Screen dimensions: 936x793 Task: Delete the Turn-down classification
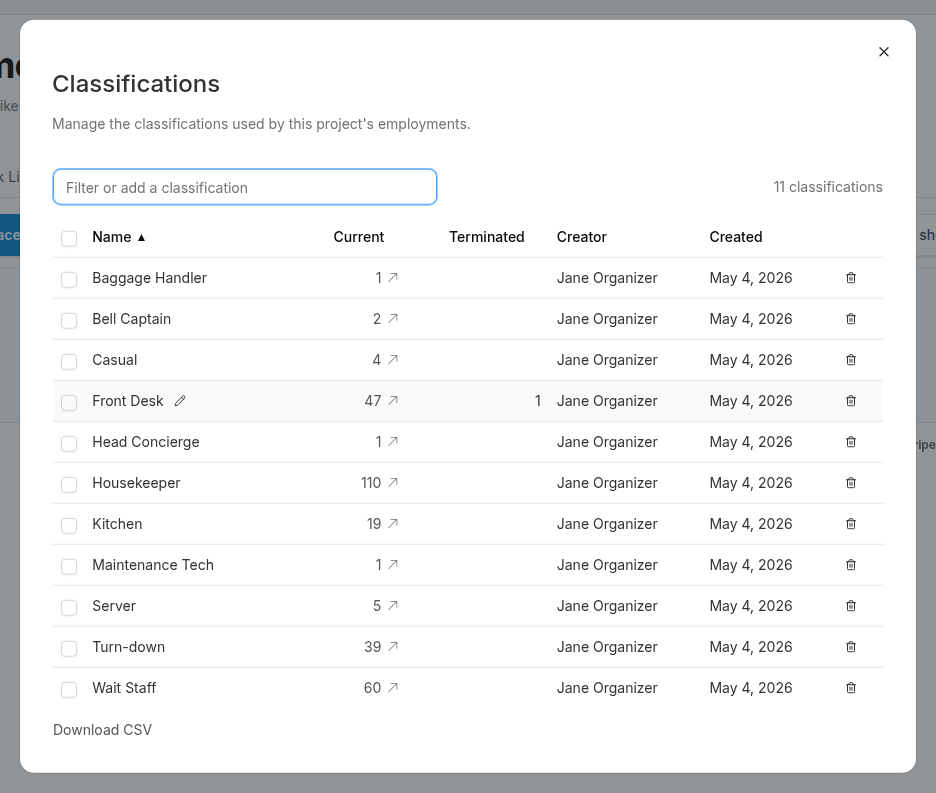point(851,647)
